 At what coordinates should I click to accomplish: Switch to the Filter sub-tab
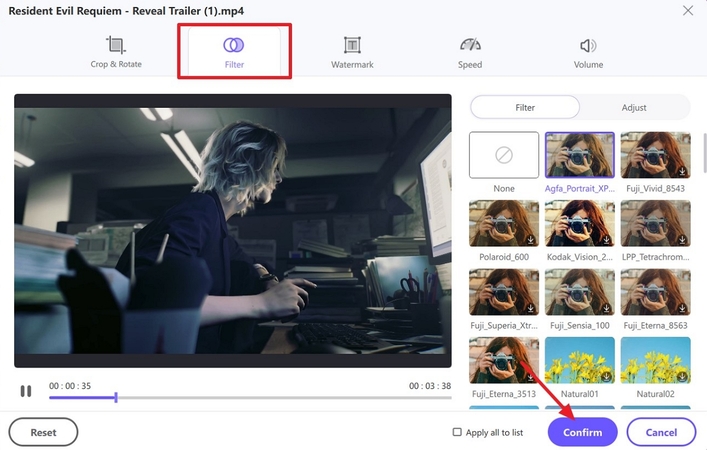coord(525,107)
